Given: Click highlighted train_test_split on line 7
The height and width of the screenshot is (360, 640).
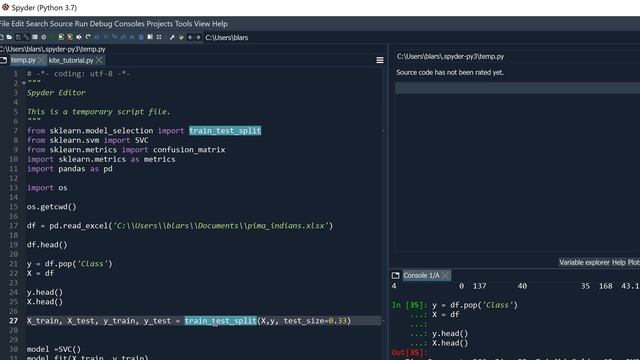Looking at the screenshot, I should (x=225, y=131).
